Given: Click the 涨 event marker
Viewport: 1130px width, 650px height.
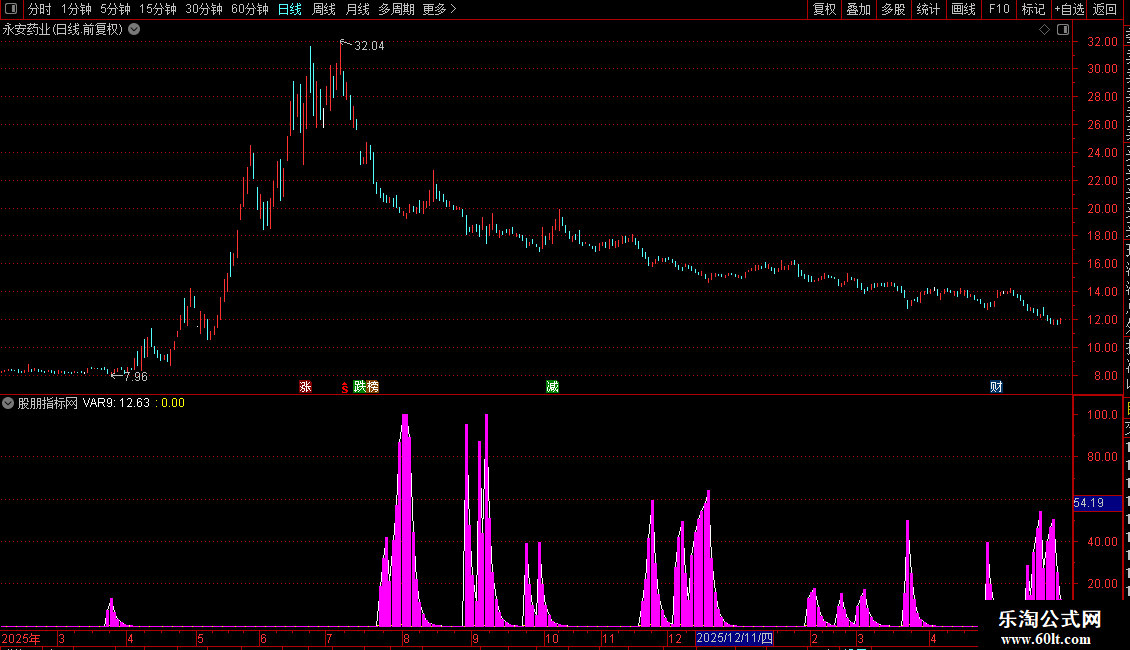Looking at the screenshot, I should 306,387.
